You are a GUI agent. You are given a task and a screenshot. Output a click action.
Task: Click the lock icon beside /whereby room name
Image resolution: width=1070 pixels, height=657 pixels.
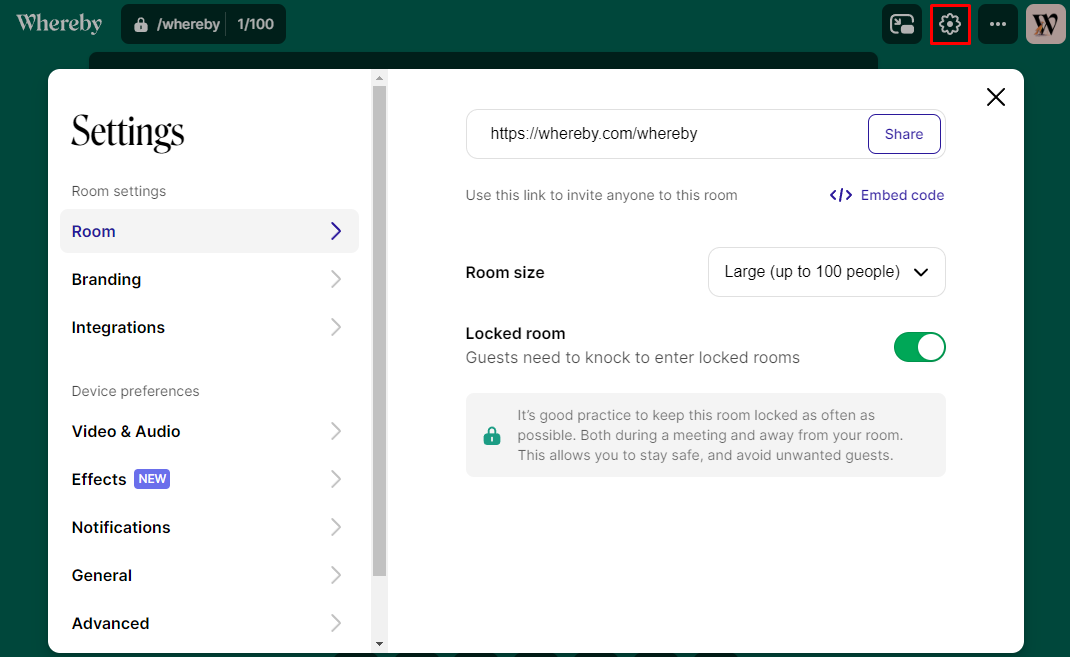pyautogui.click(x=140, y=24)
